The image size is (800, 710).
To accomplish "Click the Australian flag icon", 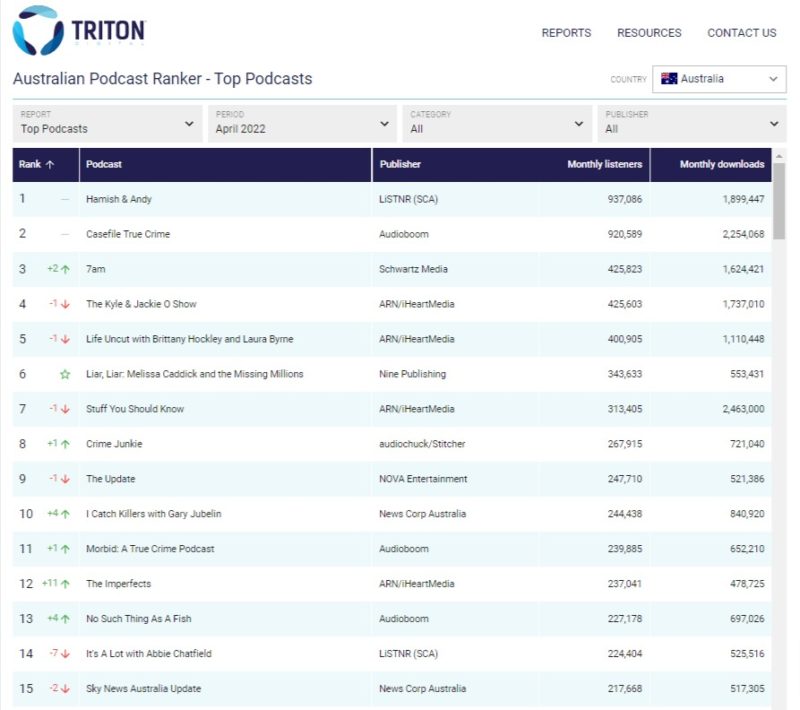I will pos(669,79).
